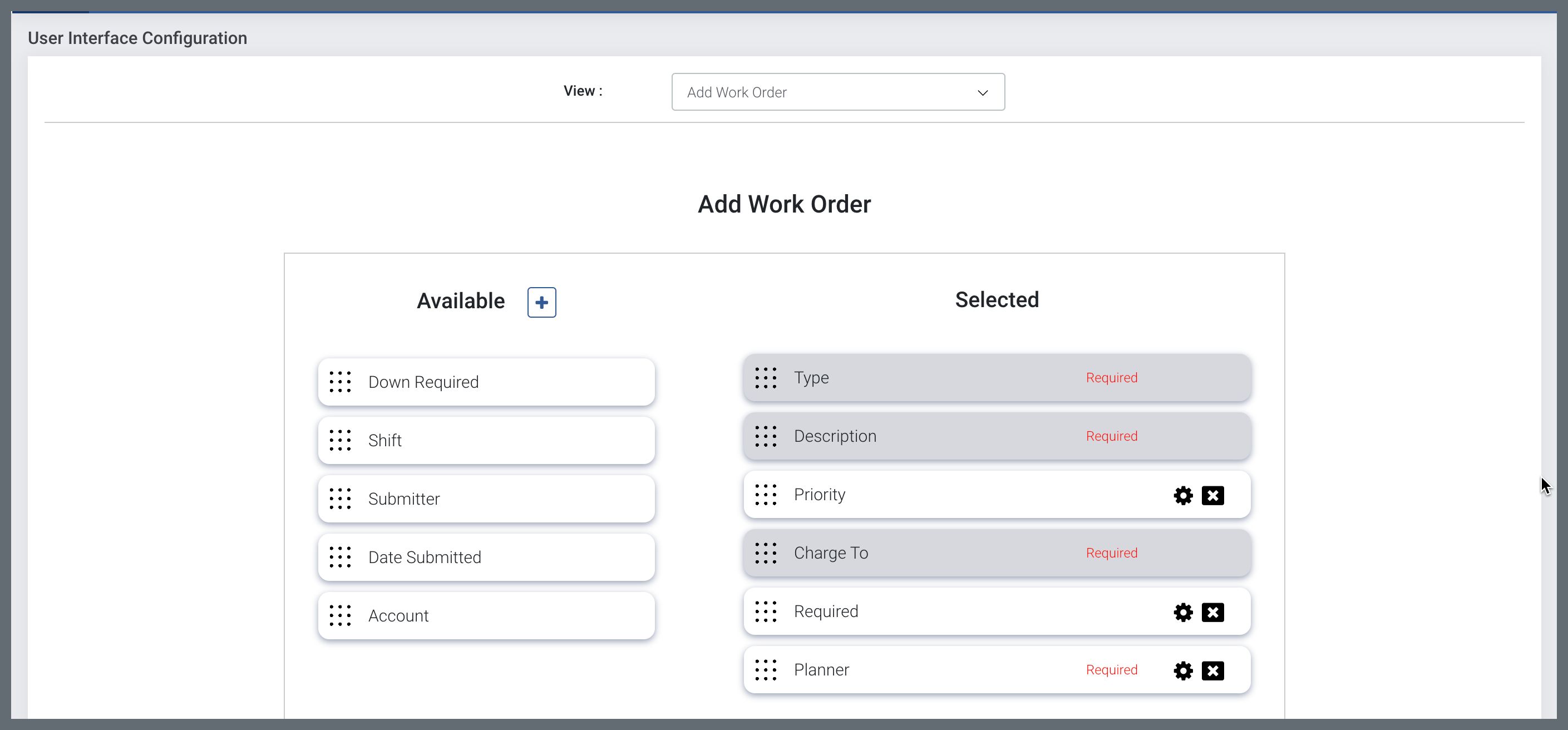Screen dimensions: 1568x730
Task: Open settings gear for Priority field
Action: point(1183,495)
